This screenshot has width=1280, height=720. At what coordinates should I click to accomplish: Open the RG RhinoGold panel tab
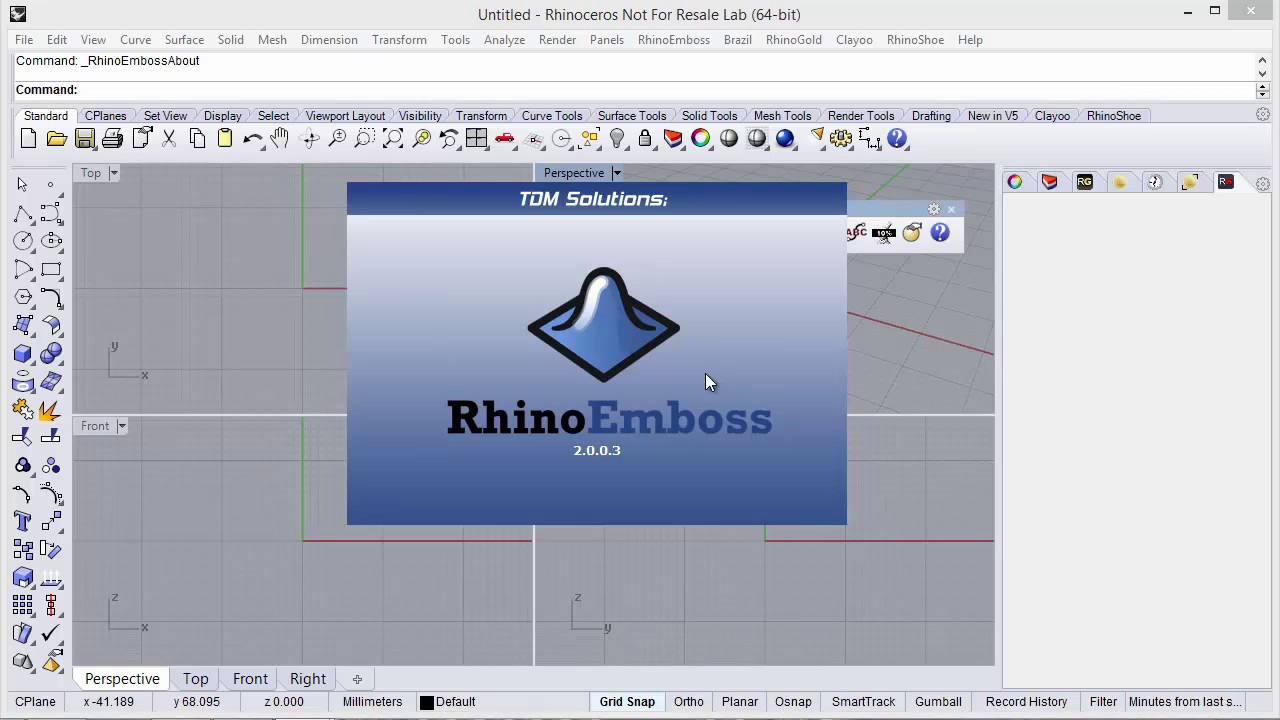[x=1085, y=182]
